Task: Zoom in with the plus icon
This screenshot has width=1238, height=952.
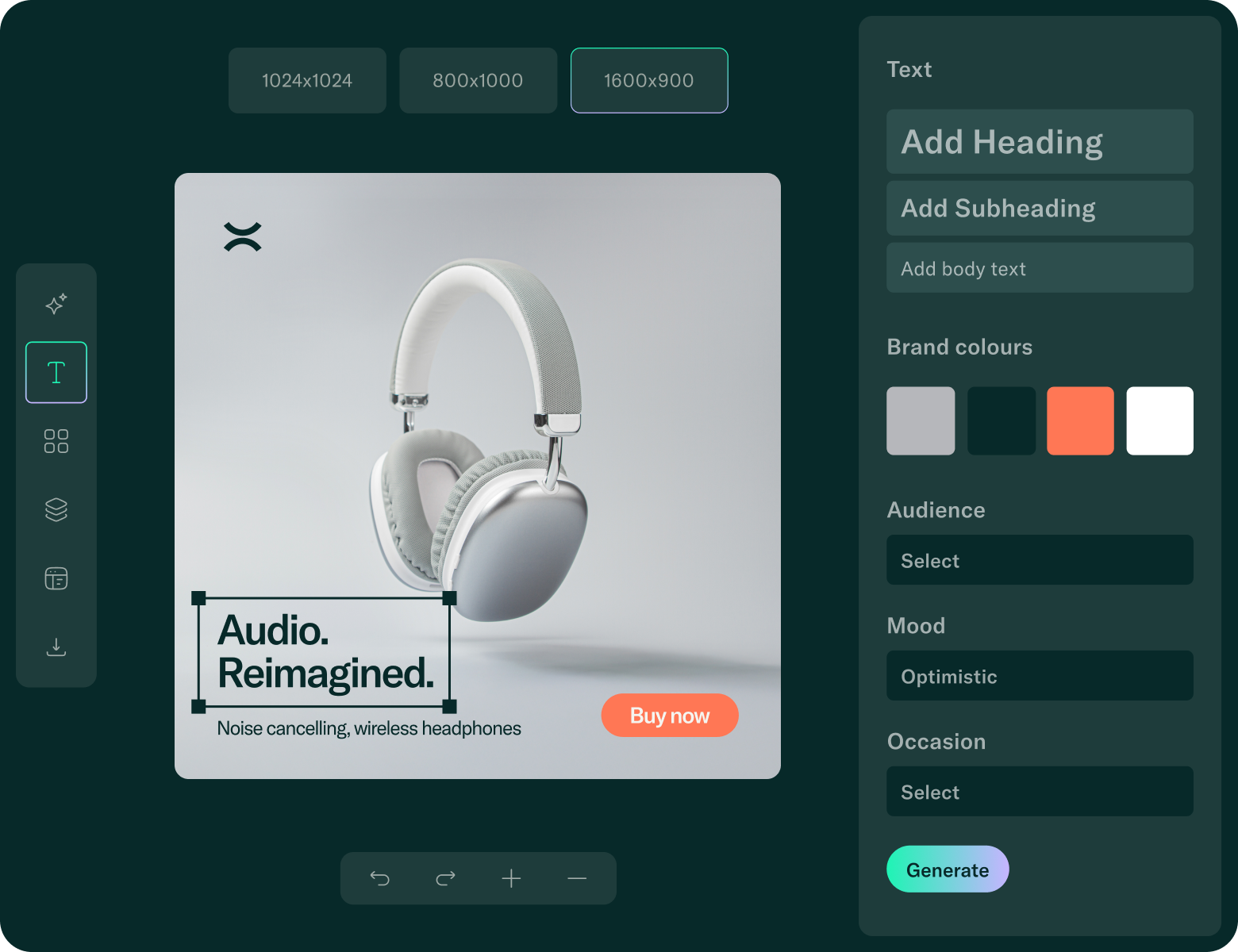Action: point(511,878)
